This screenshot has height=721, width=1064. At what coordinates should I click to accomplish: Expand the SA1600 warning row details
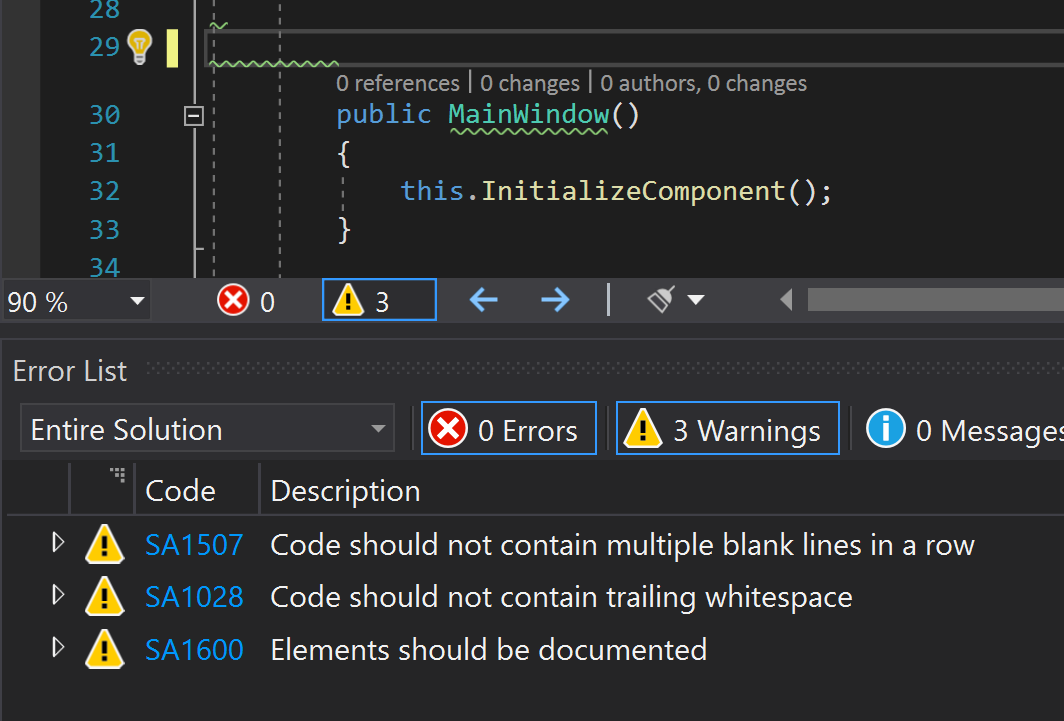58,649
